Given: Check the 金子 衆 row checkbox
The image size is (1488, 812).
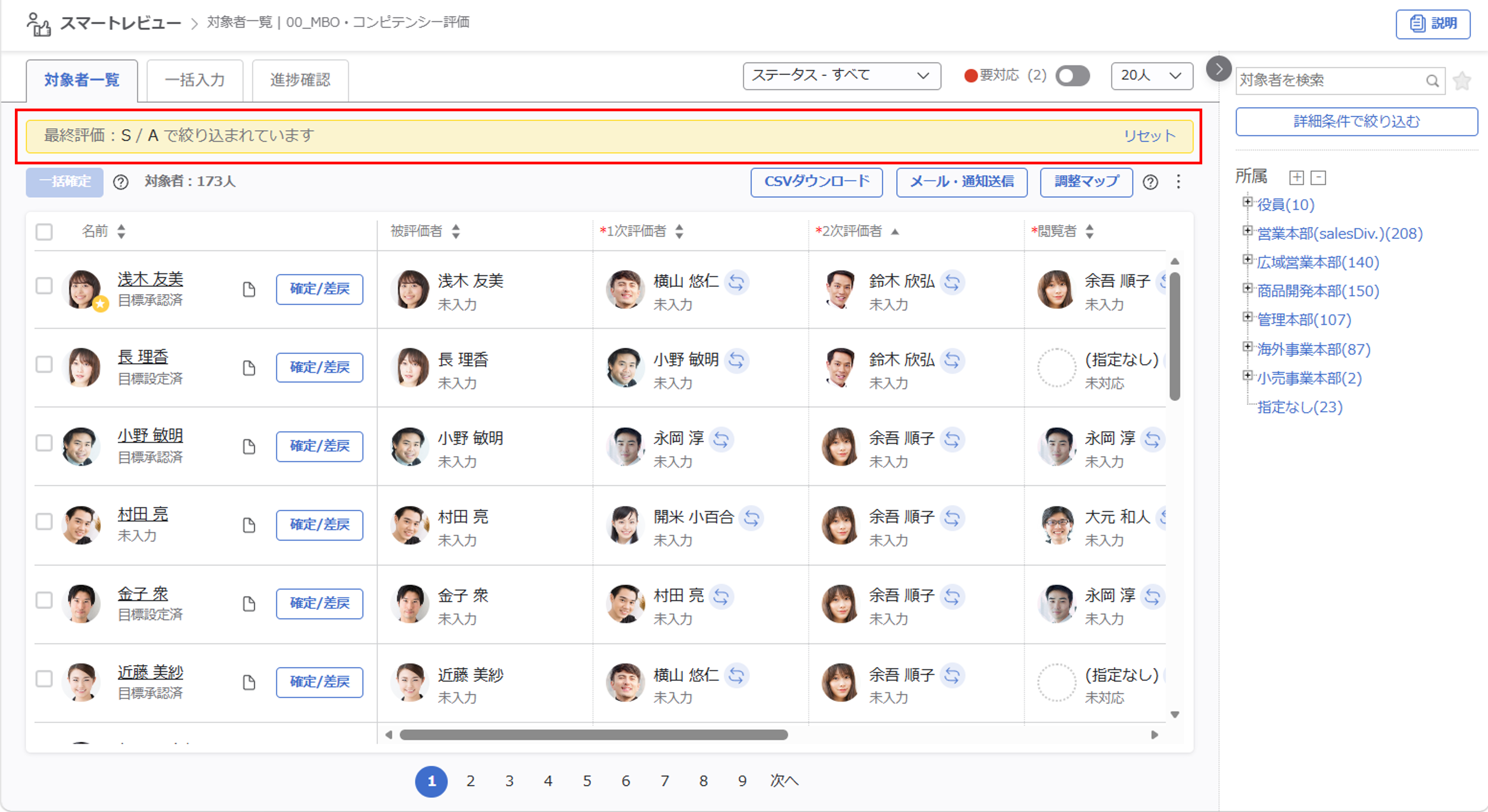Looking at the screenshot, I should pos(44,600).
